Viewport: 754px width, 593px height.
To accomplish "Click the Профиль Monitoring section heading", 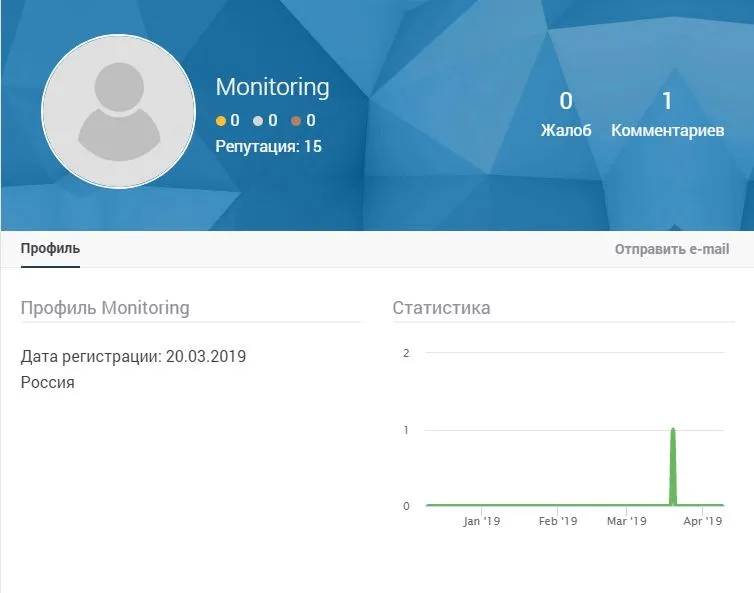I will (105, 308).
